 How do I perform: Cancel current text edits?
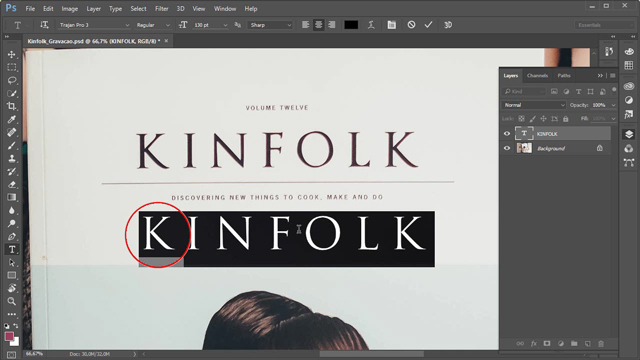(x=411, y=25)
